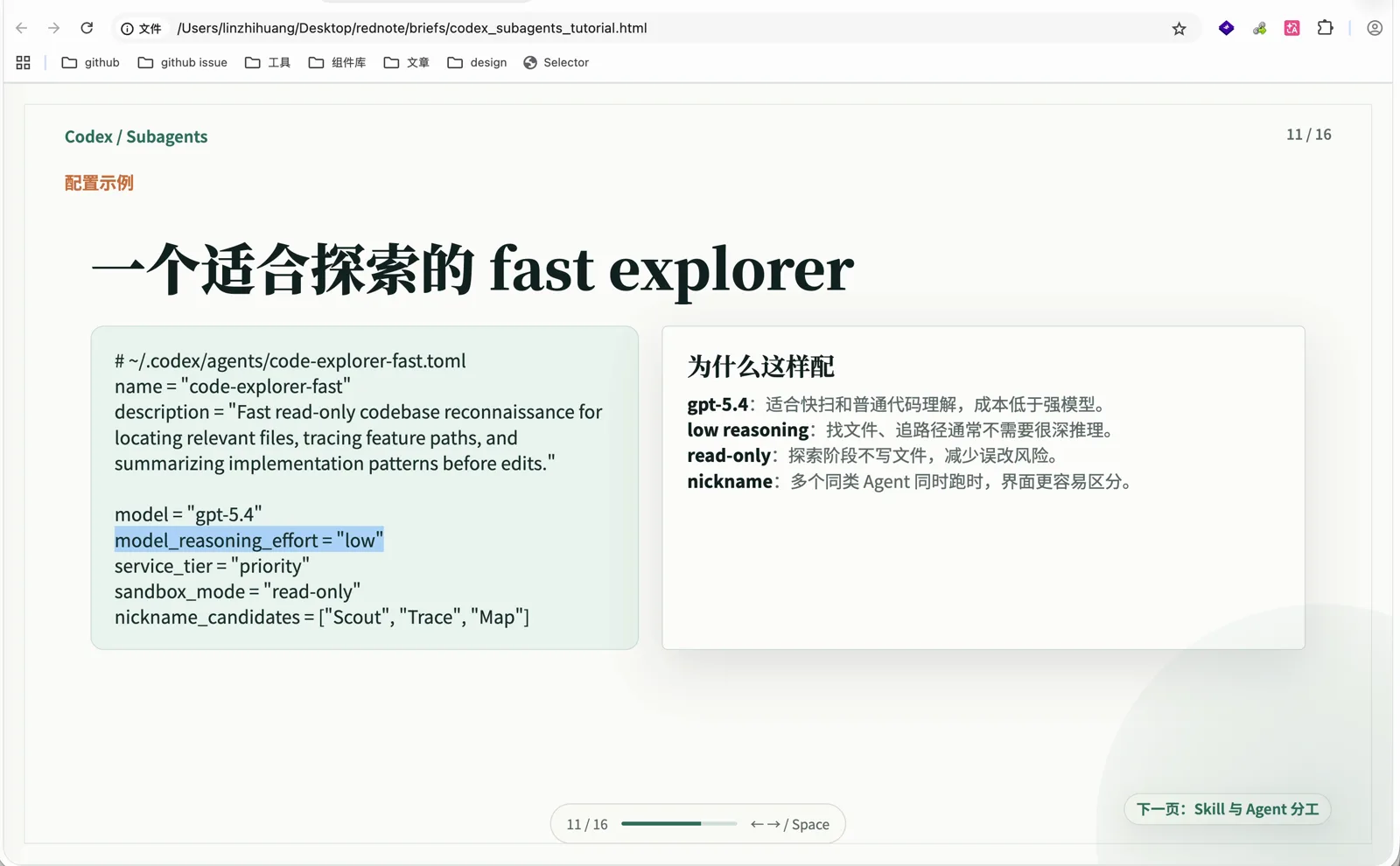Click the 11 / 16 page number at top right

tap(1309, 135)
